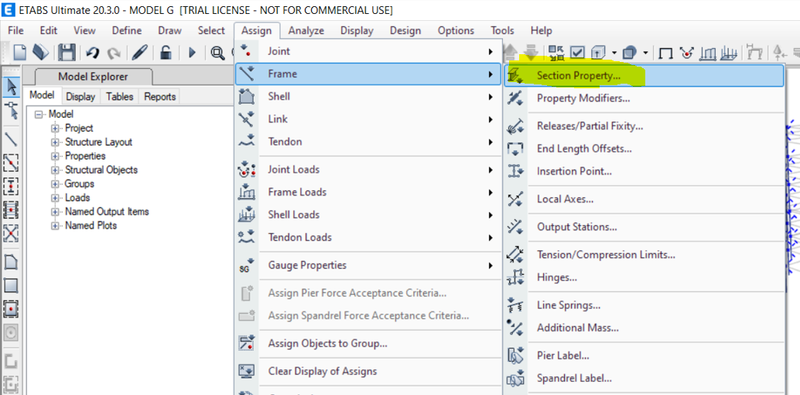Choose Clear Display of Assigns entry
The height and width of the screenshot is (395, 800).
tap(368, 372)
